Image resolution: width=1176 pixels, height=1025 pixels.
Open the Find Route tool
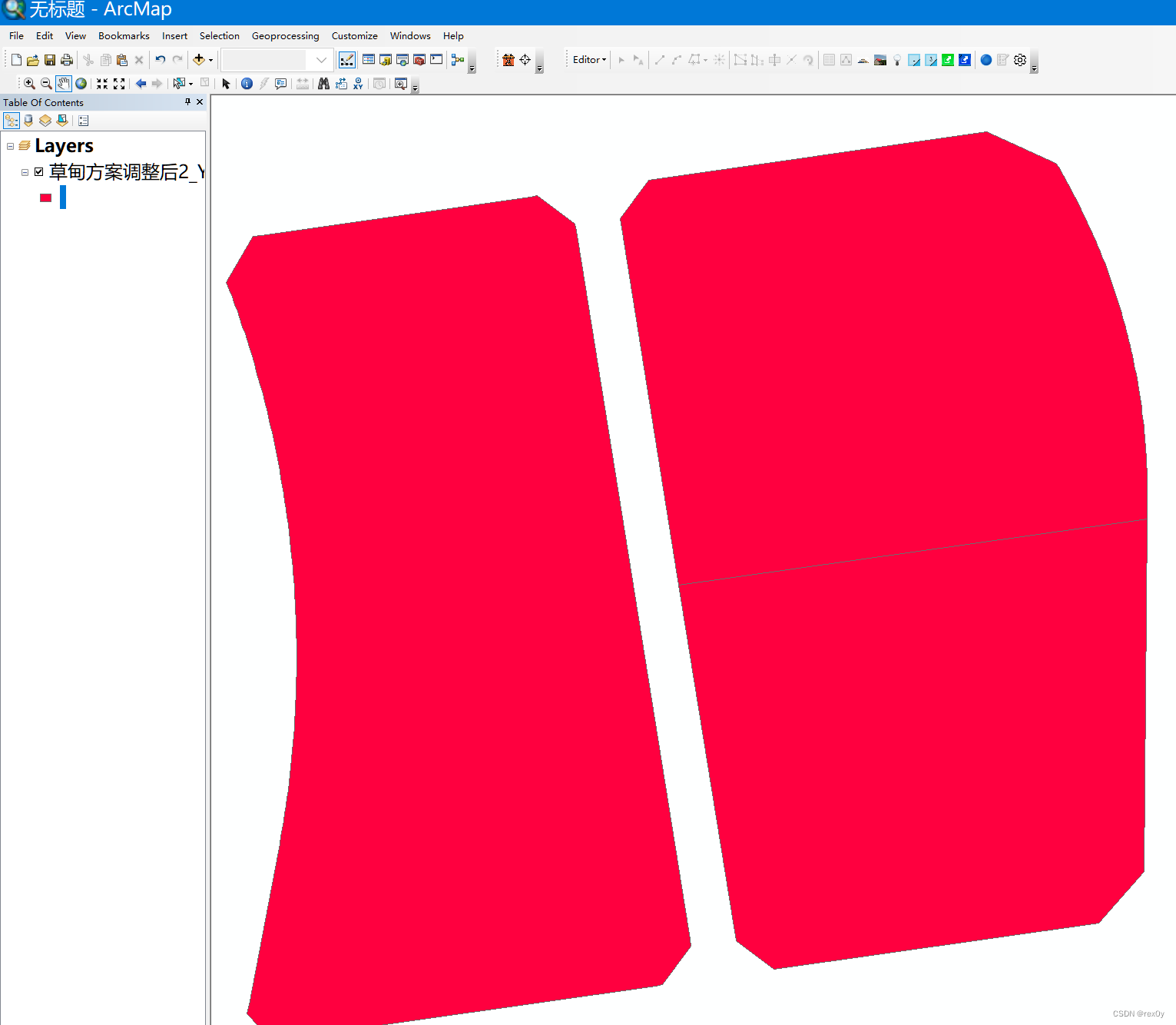[341, 84]
